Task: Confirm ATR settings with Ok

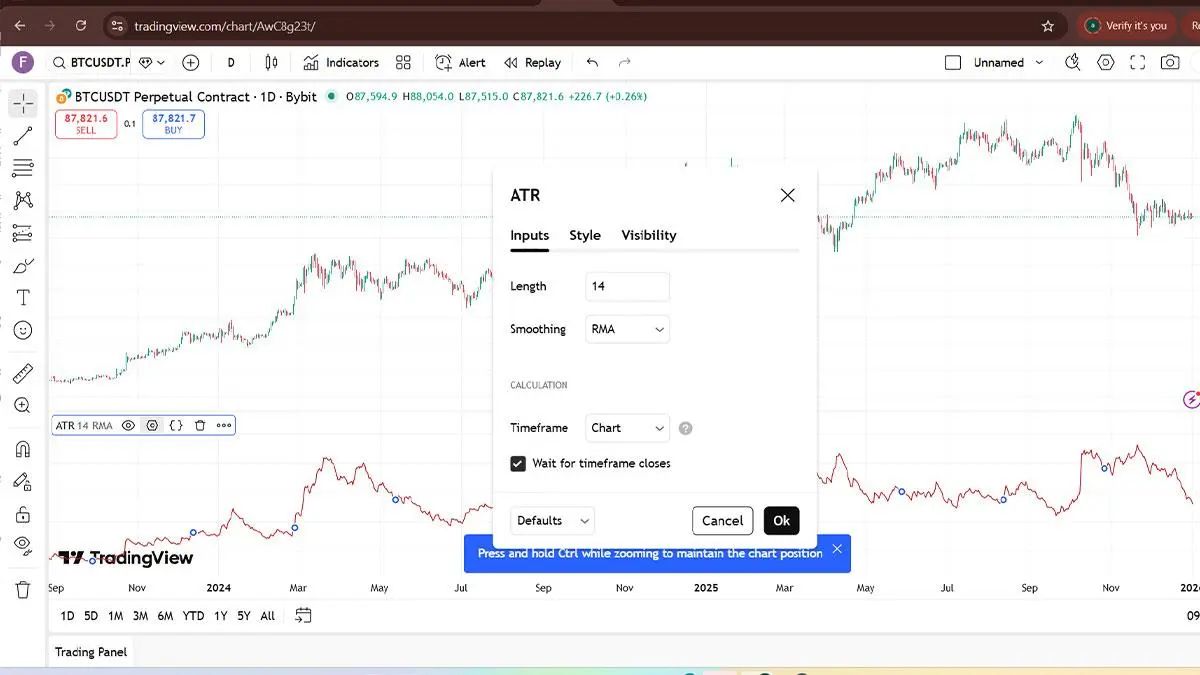Action: [782, 520]
